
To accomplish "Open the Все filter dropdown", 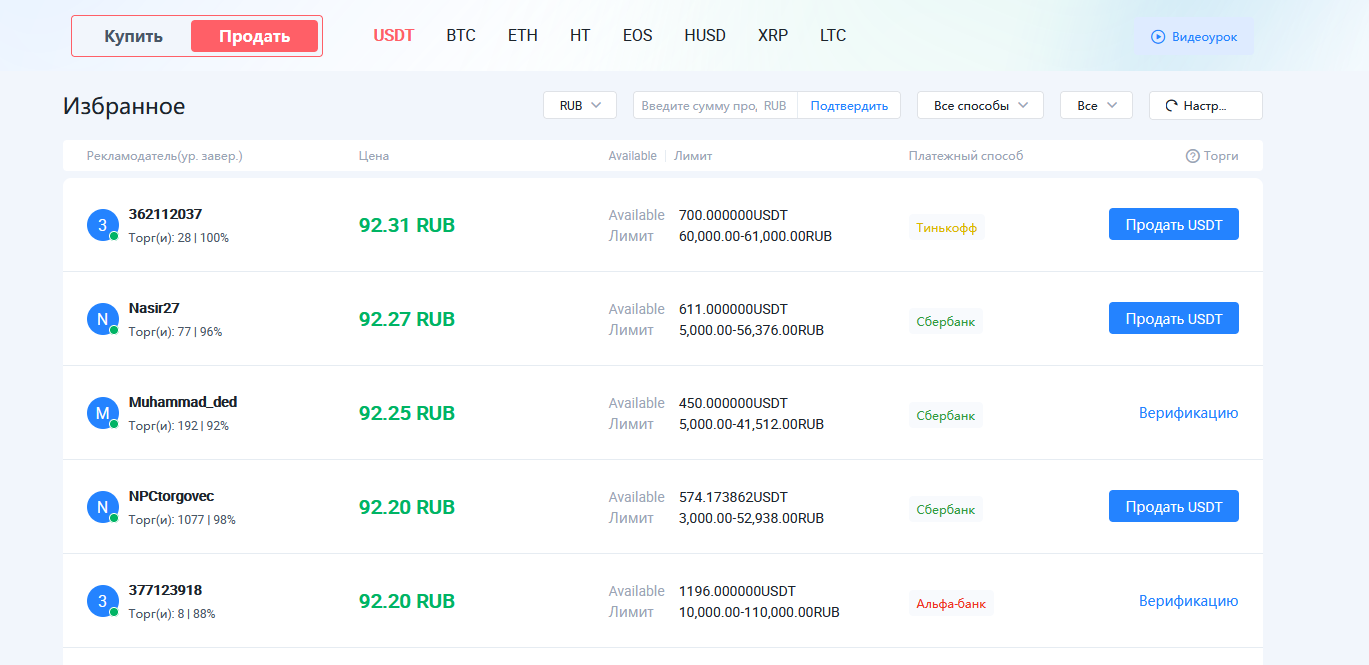I will 1096,105.
